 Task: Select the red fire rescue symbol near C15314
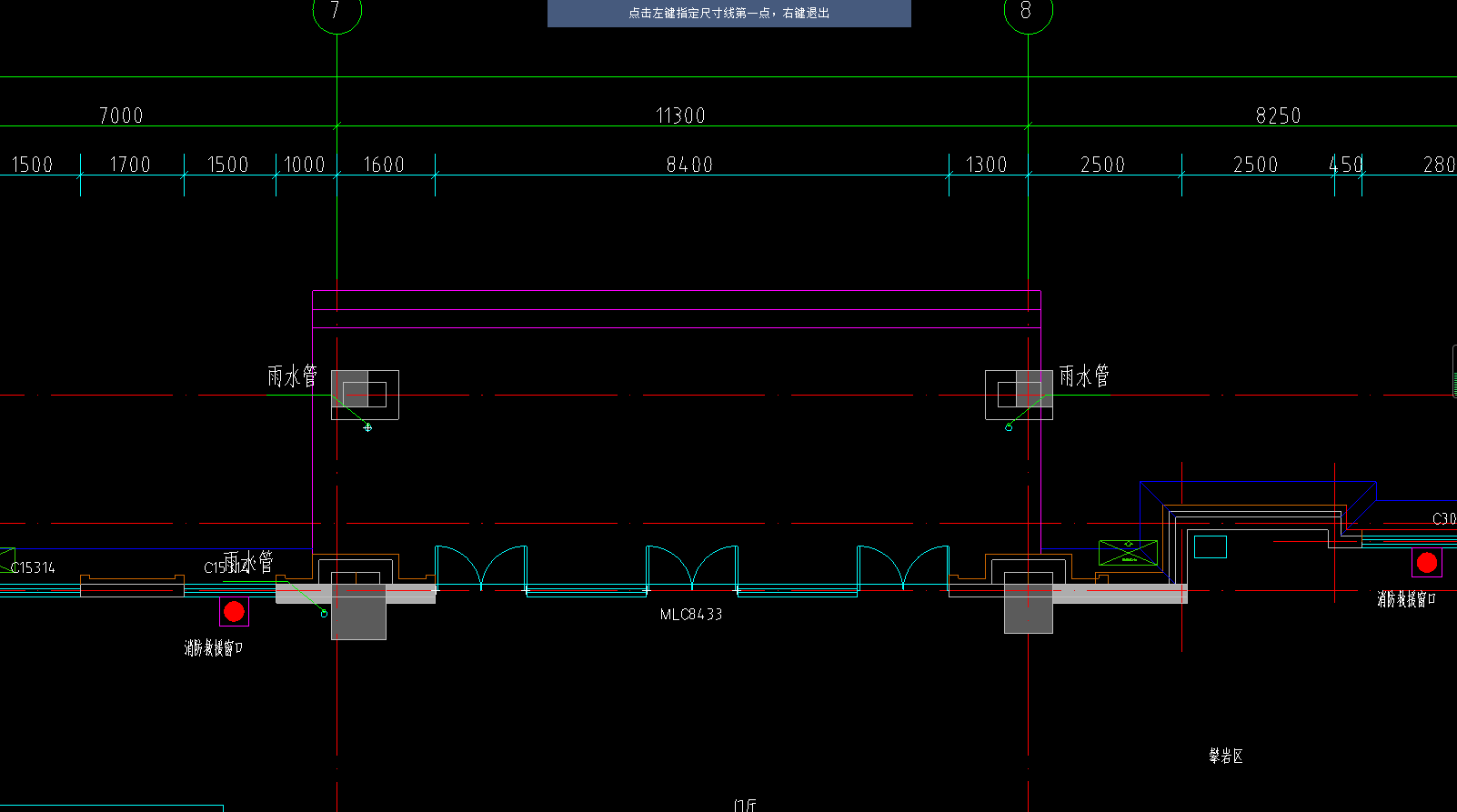(234, 612)
